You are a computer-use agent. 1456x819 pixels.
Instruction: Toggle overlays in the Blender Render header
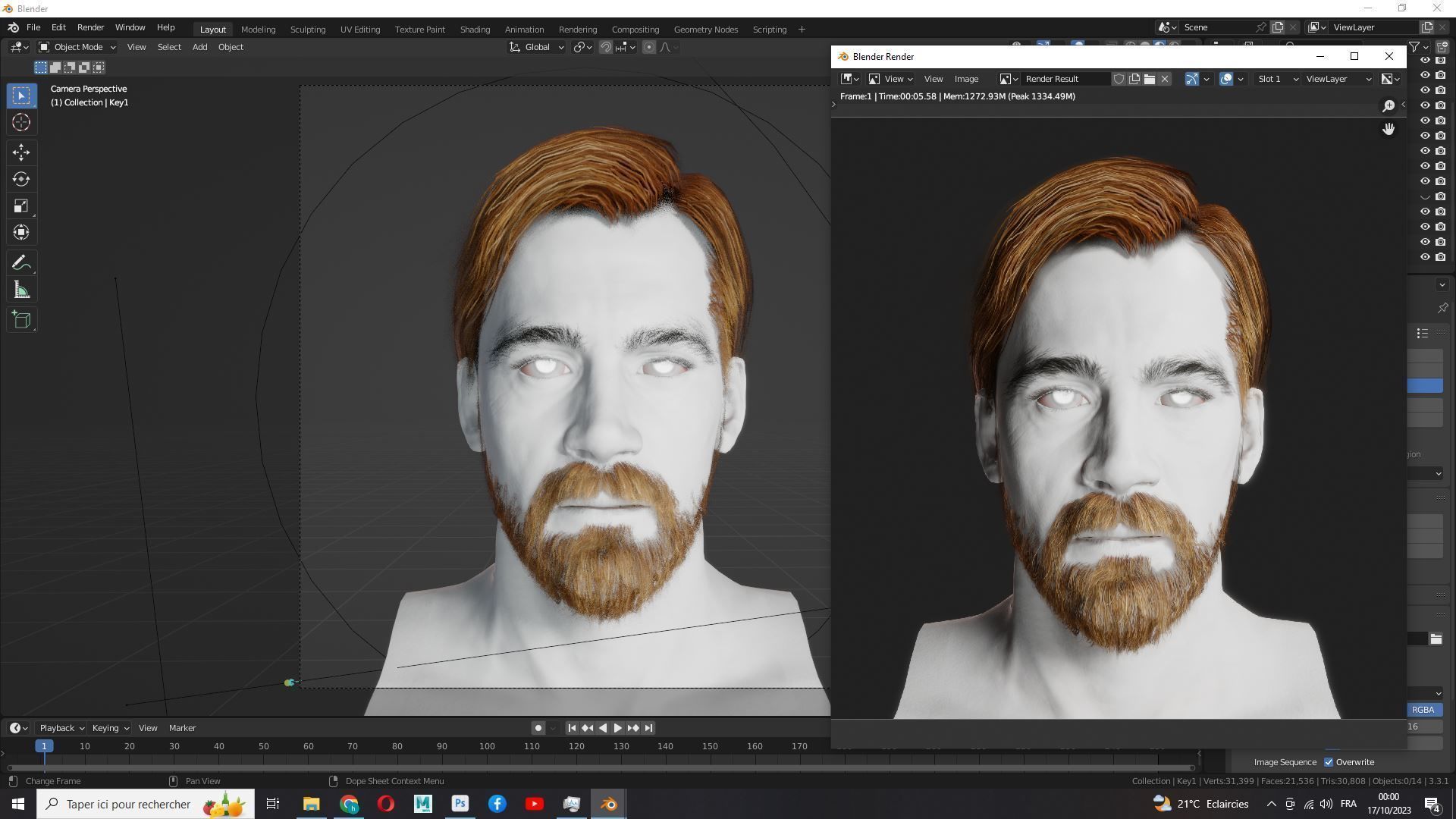[x=1226, y=79]
